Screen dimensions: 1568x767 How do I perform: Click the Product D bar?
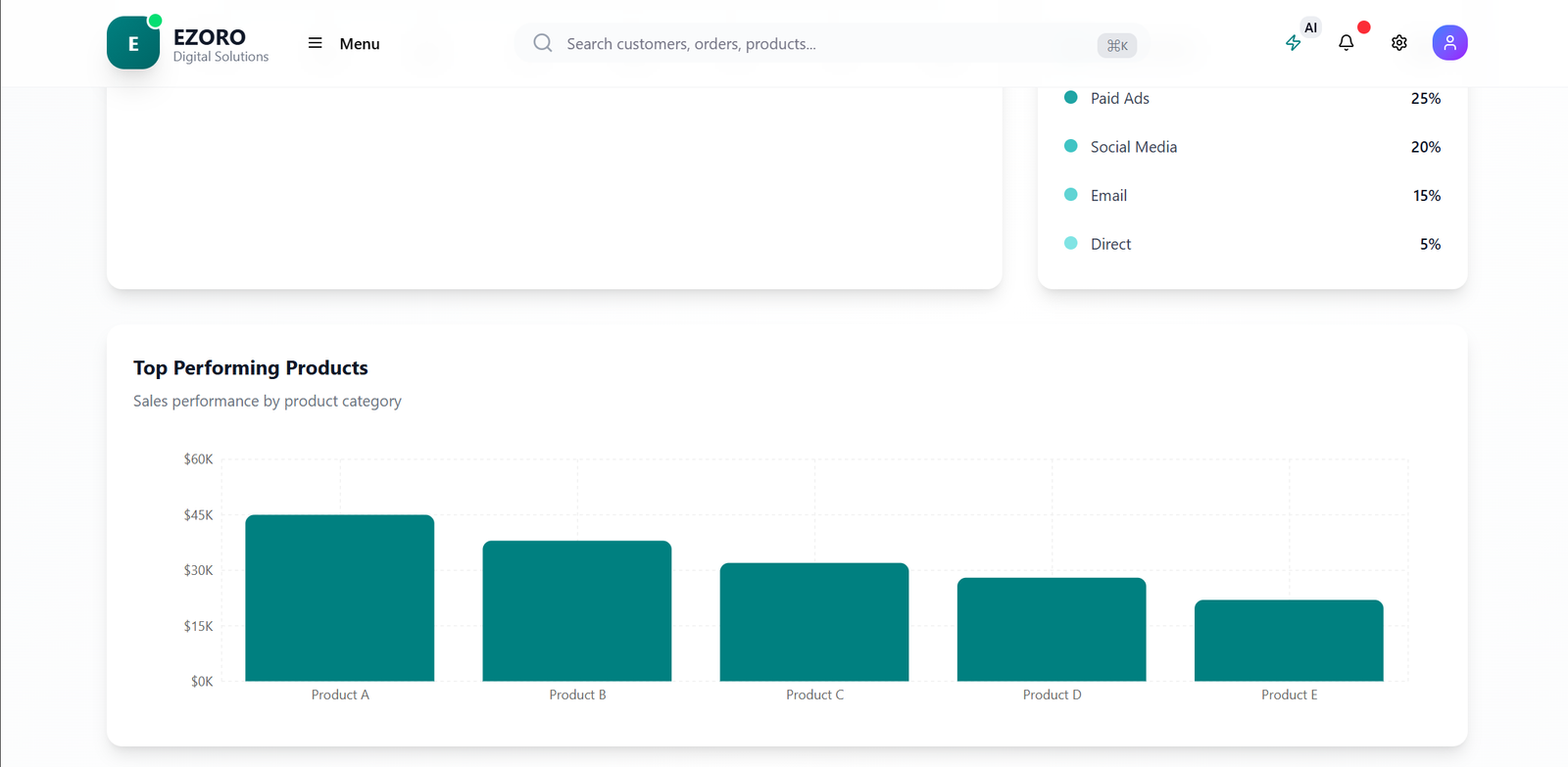(1052, 629)
